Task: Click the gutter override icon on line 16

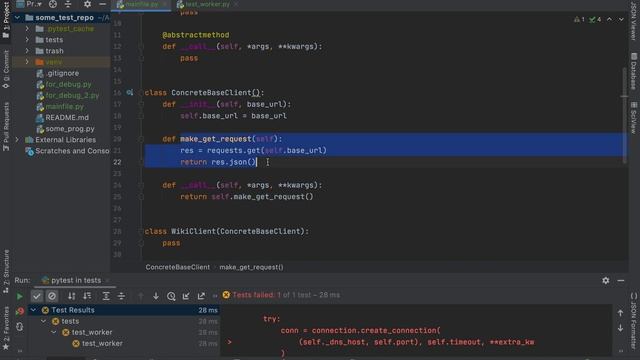Action: 129,93
